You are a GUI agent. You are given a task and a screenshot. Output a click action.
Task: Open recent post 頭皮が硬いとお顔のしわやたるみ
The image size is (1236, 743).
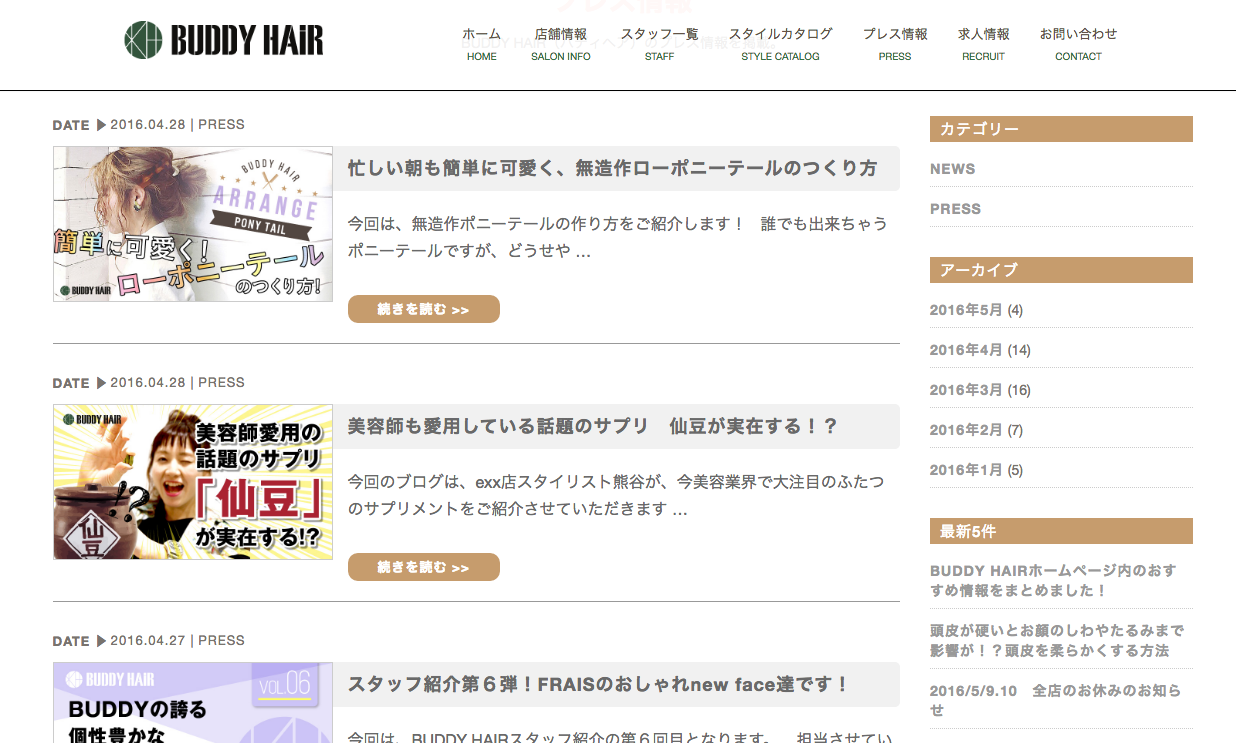click(1056, 640)
